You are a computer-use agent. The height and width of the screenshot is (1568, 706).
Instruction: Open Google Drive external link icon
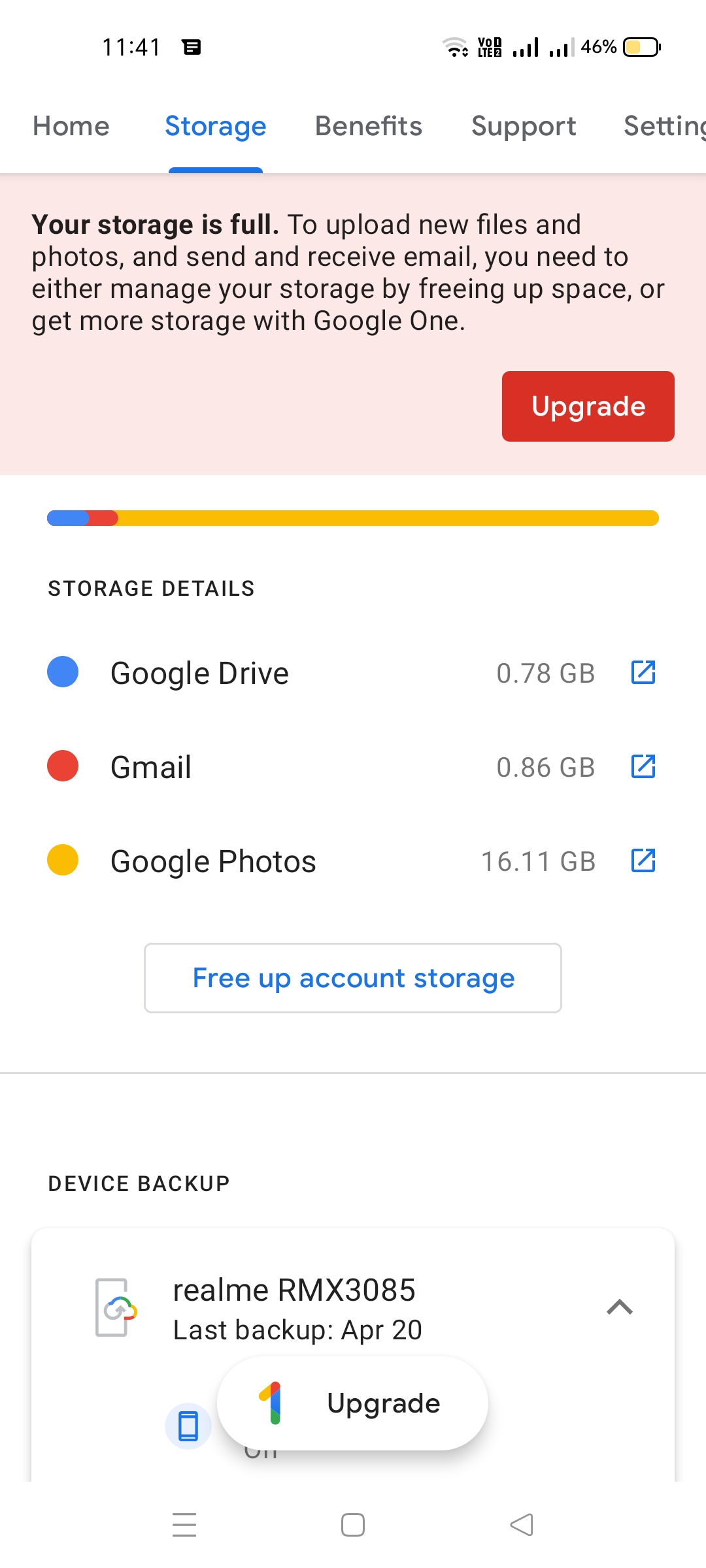tap(643, 672)
